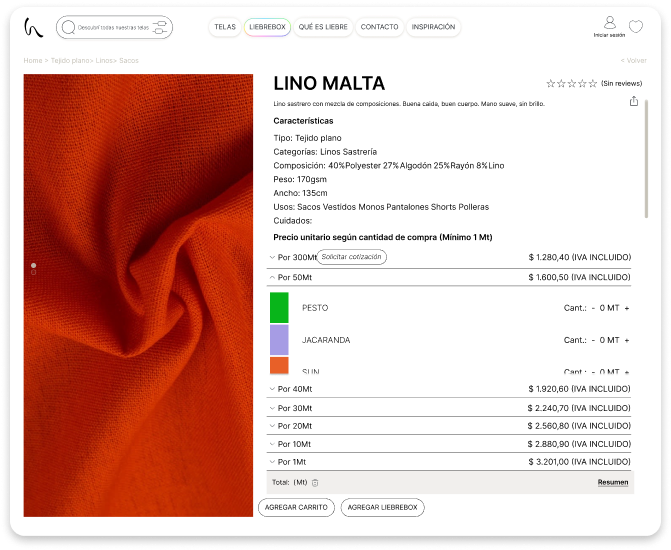This screenshot has height=550, width=671.
Task: Click the AGREGAR CARRITO button
Action: (295, 507)
